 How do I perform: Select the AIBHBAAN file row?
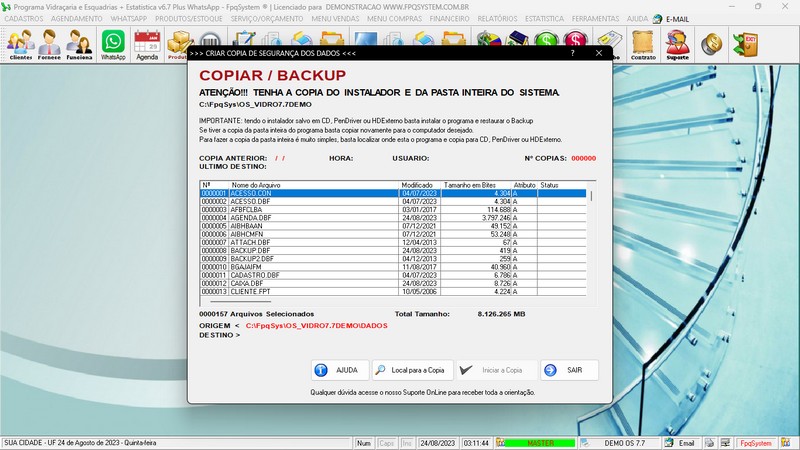tap(393, 226)
